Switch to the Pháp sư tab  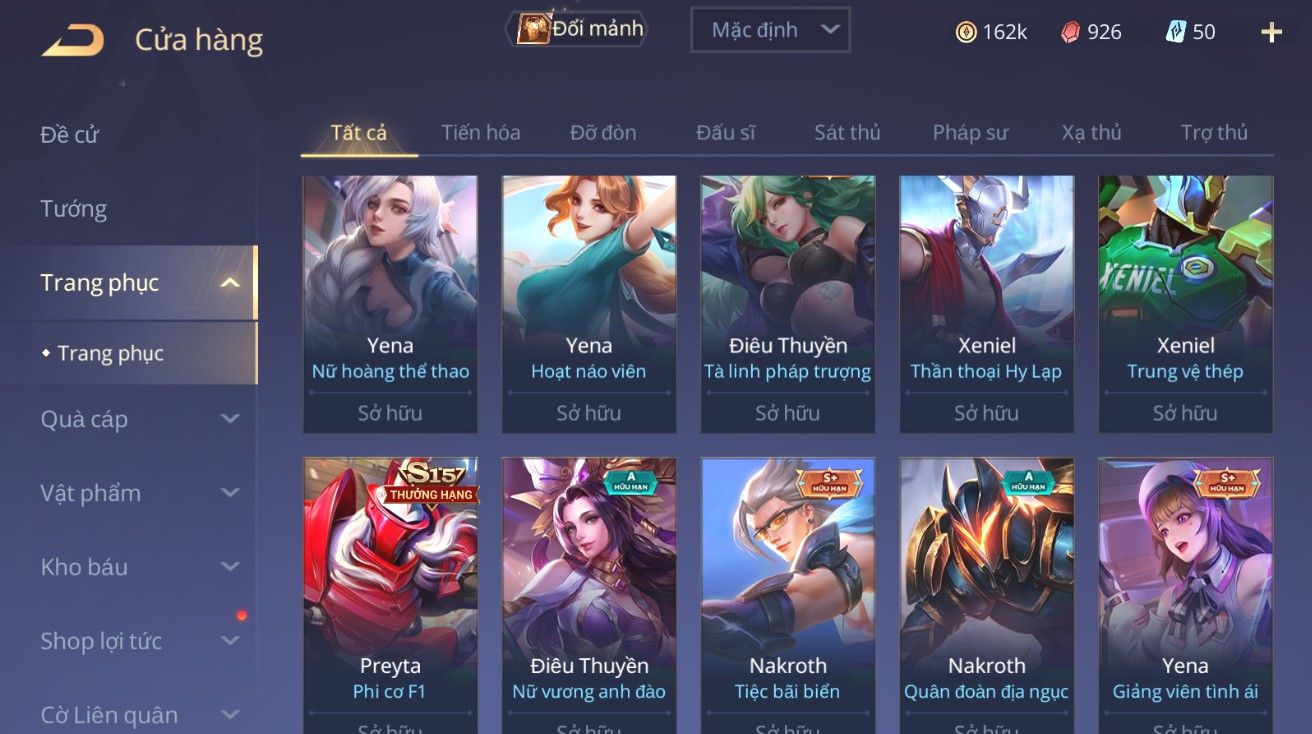coord(970,132)
